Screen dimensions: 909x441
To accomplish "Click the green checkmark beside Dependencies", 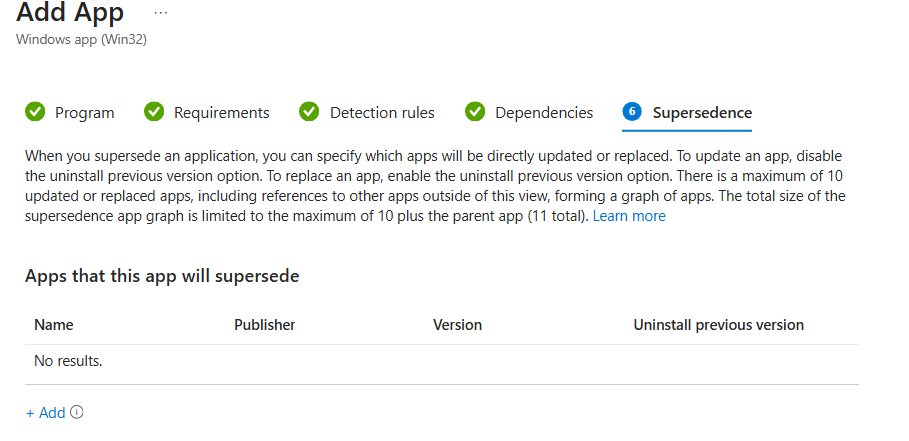I will click(475, 112).
